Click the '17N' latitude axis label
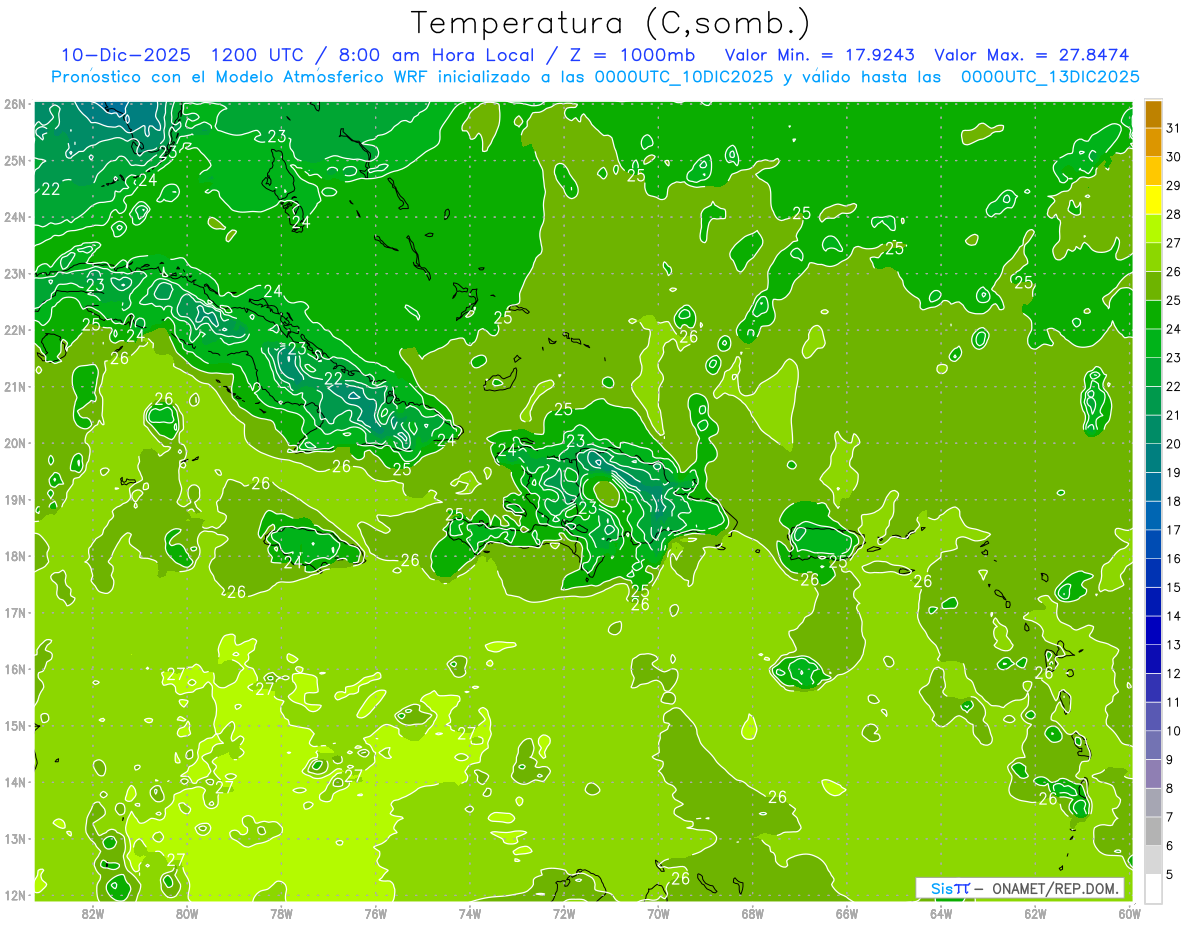 click(14, 612)
